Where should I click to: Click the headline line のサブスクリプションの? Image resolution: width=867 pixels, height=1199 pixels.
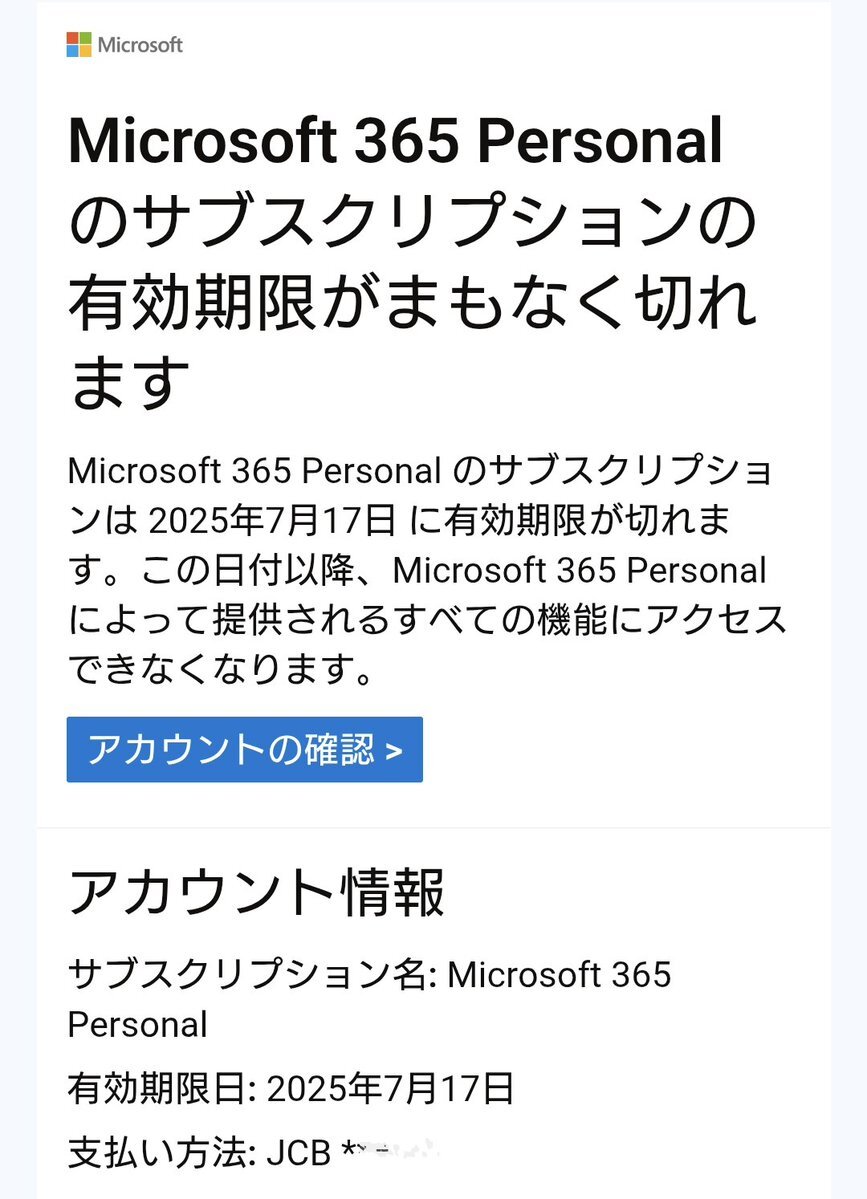(412, 221)
